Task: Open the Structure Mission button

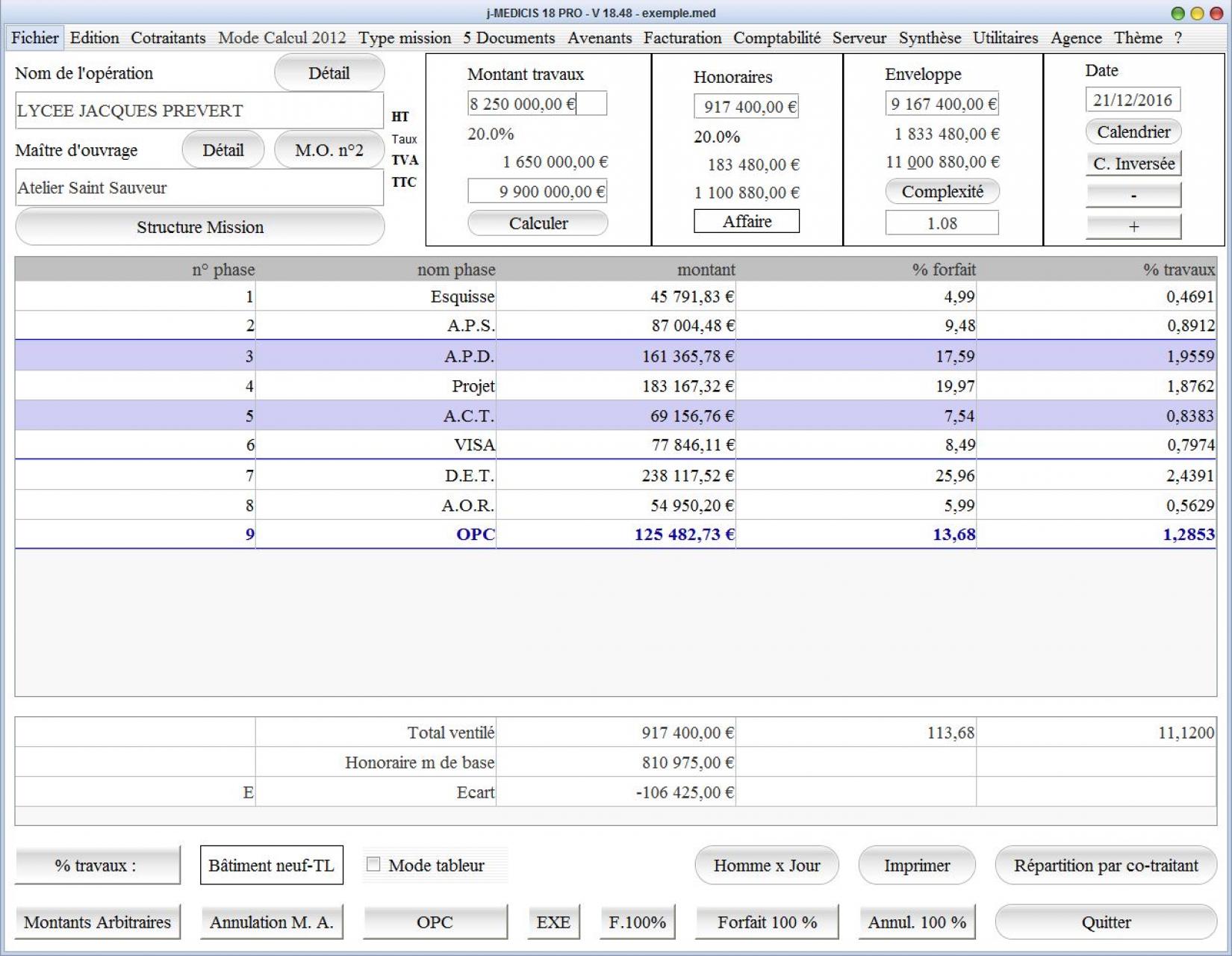Action: click(200, 227)
